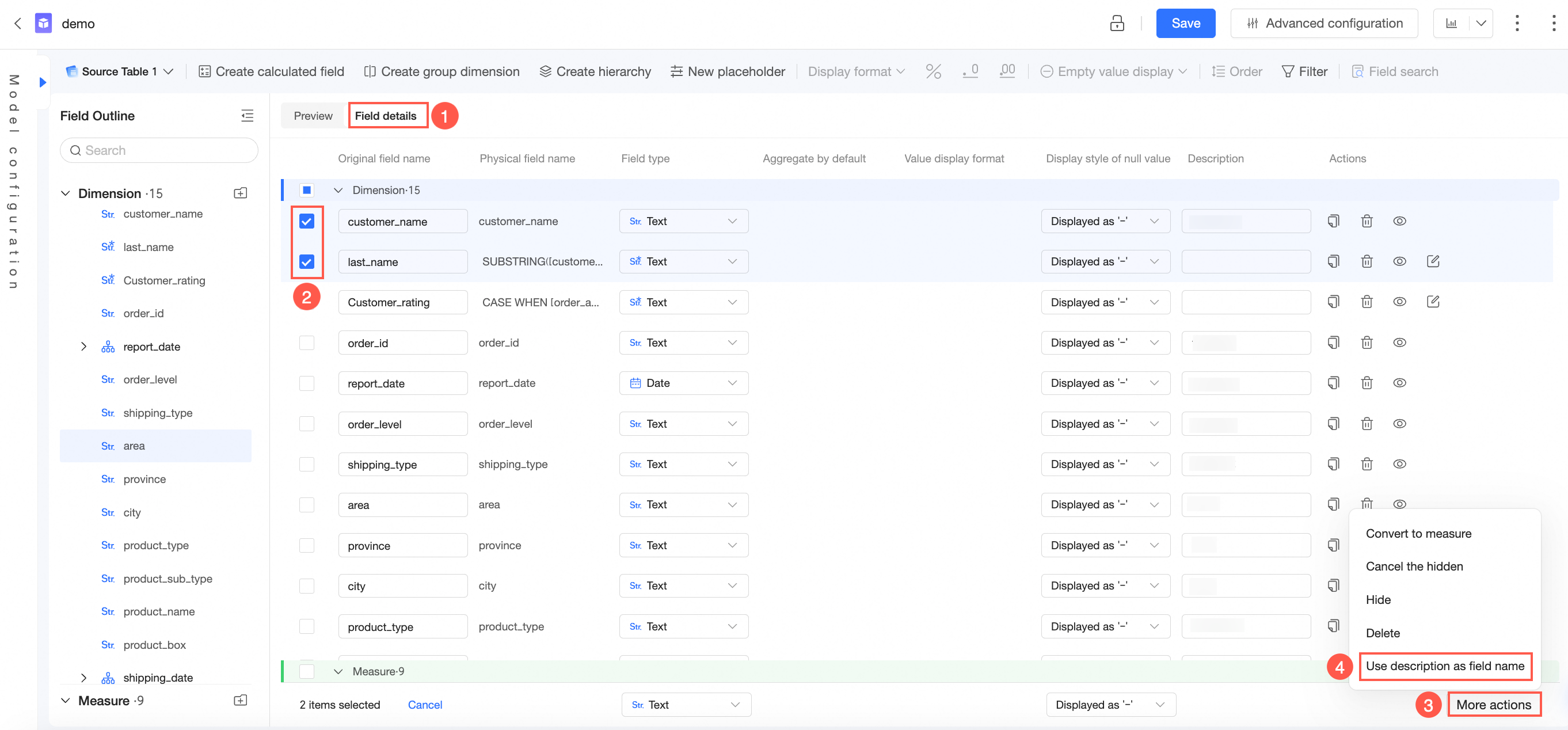
Task: Click the copy icon in customer_name row
Action: (1333, 221)
